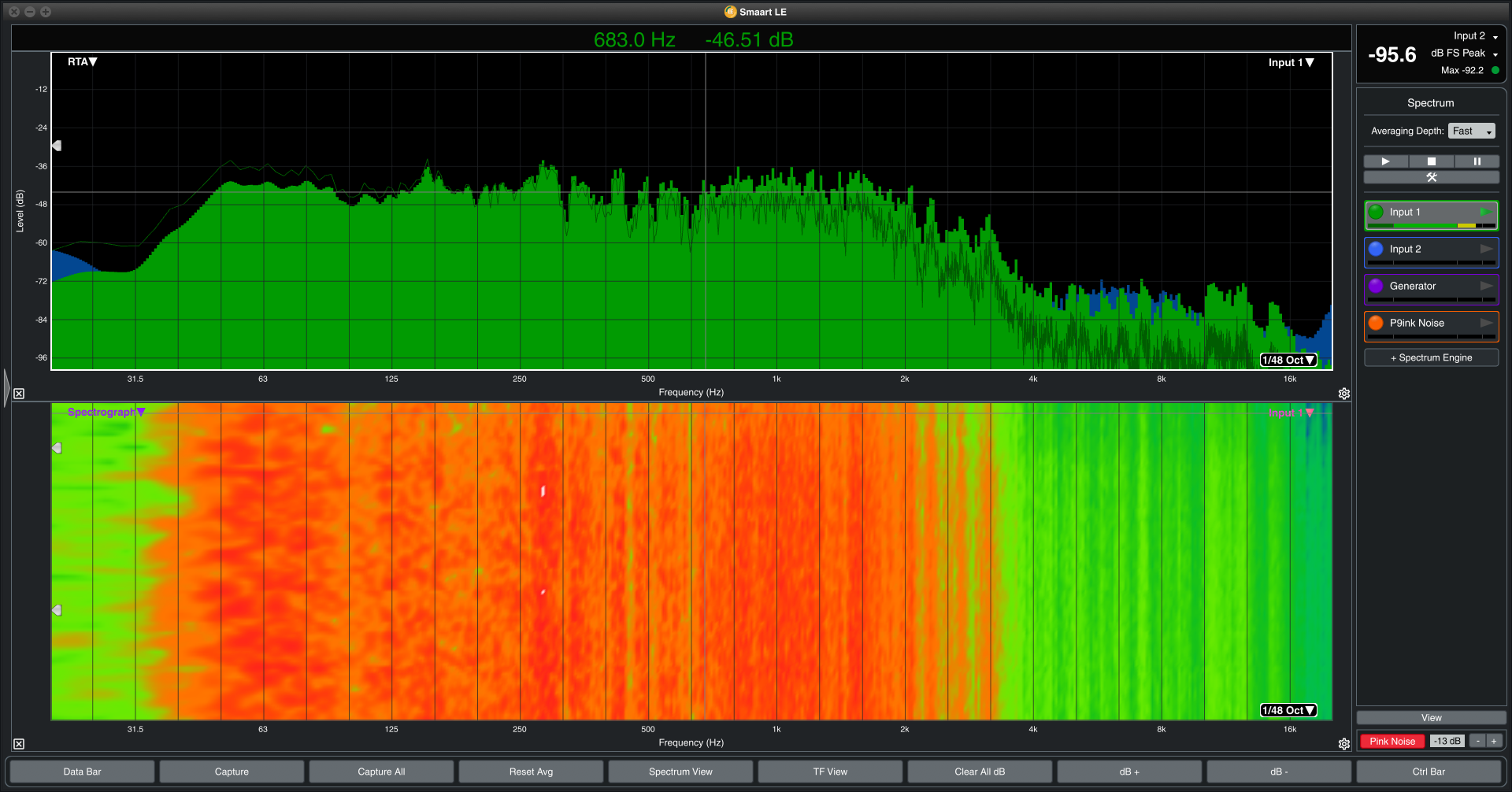The width and height of the screenshot is (1512, 792).
Task: Toggle the Input 2 engine run arrow
Action: (x=1486, y=249)
